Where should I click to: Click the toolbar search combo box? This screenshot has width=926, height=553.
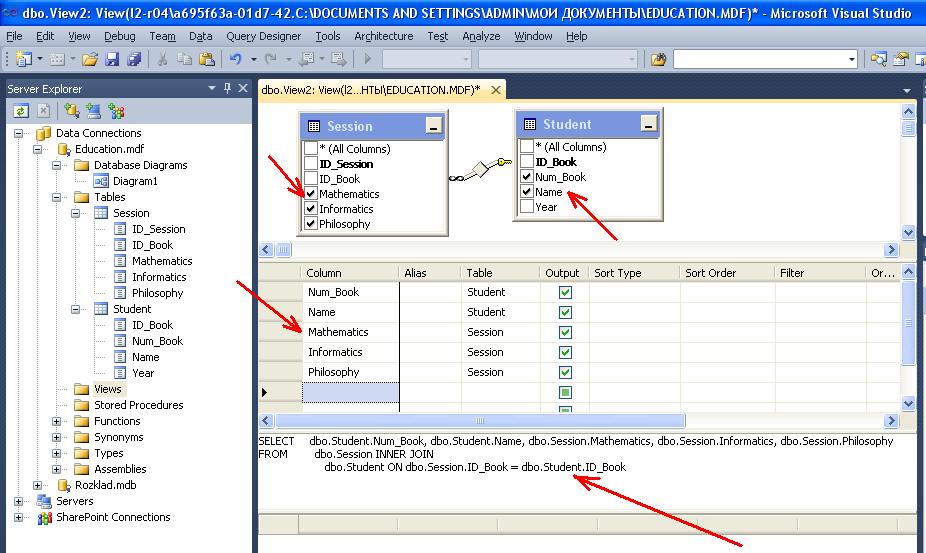tap(765, 59)
